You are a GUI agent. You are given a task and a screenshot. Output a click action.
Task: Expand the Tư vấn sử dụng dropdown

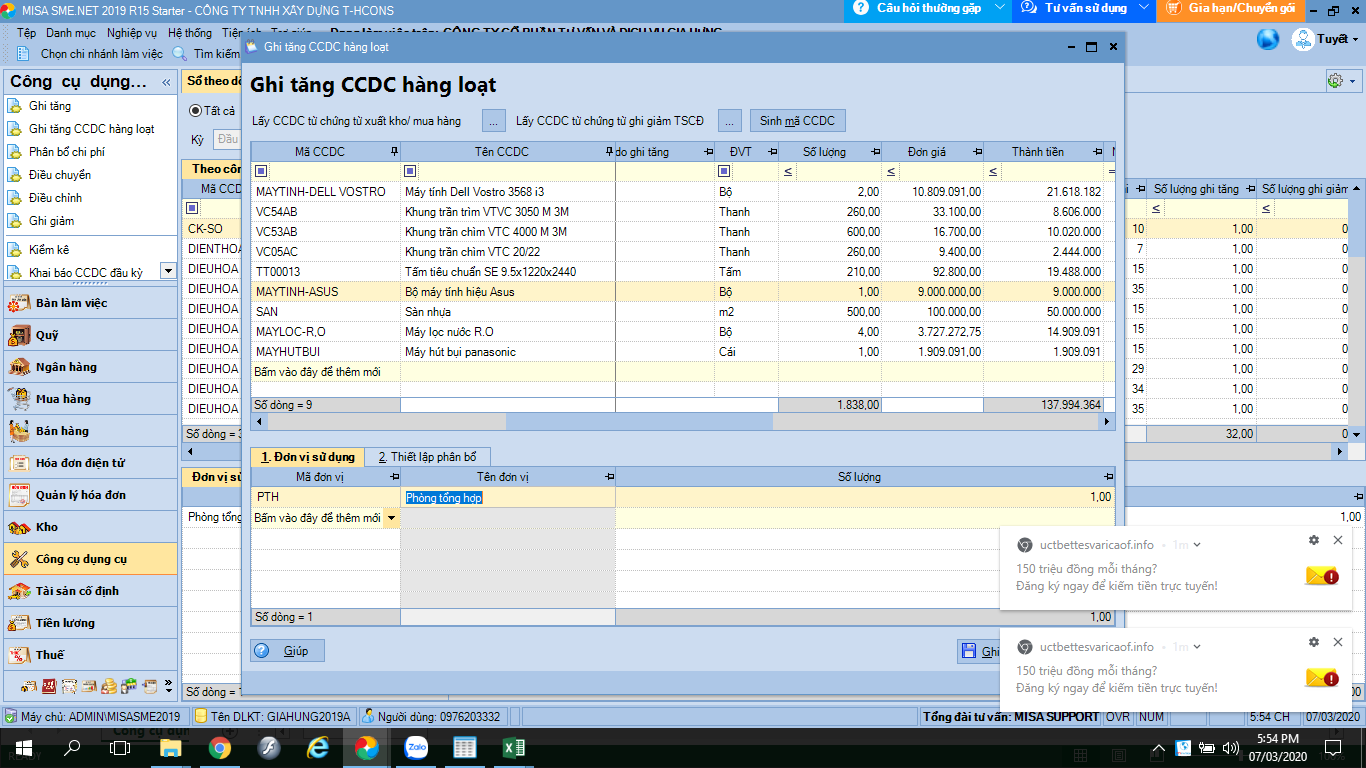tap(1144, 8)
